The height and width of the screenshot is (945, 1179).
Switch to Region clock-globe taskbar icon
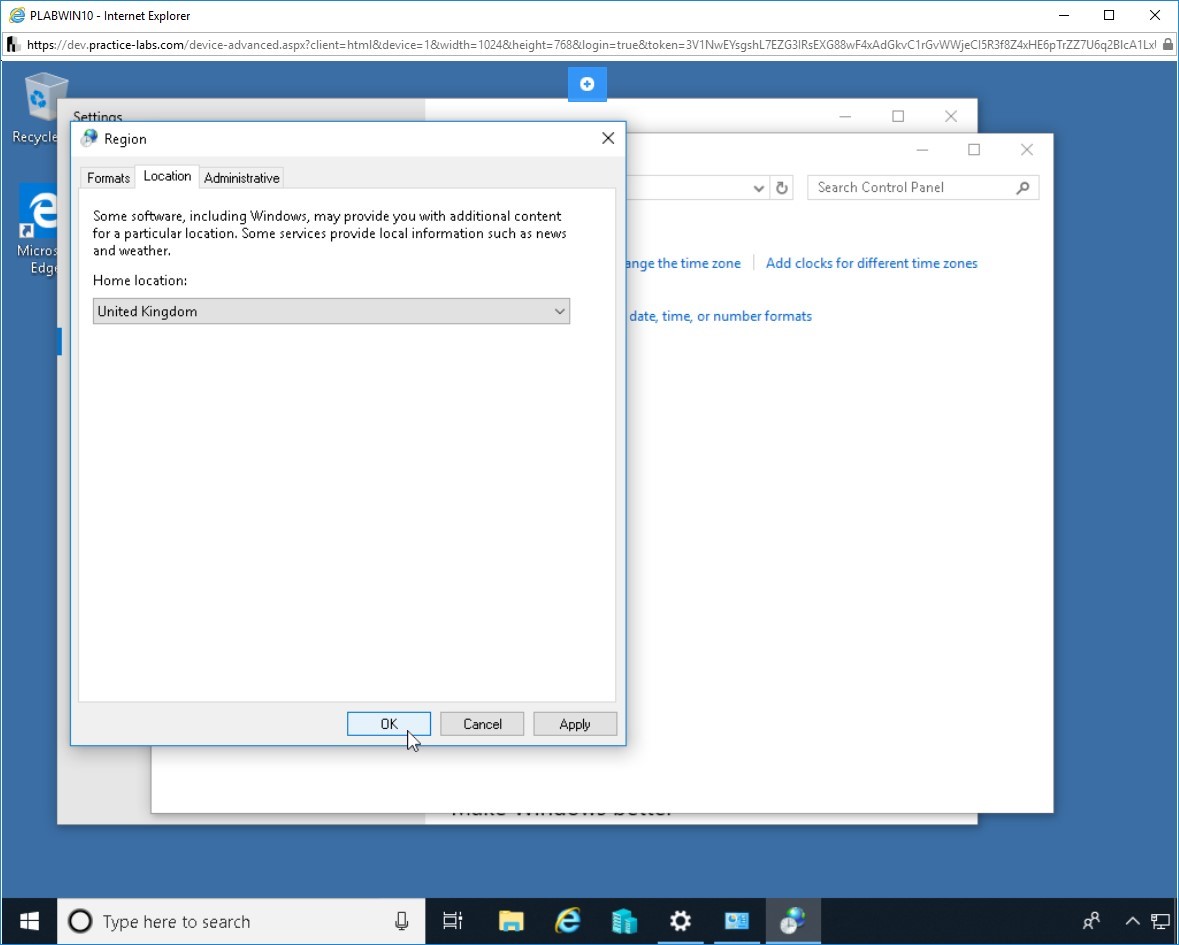pos(793,921)
